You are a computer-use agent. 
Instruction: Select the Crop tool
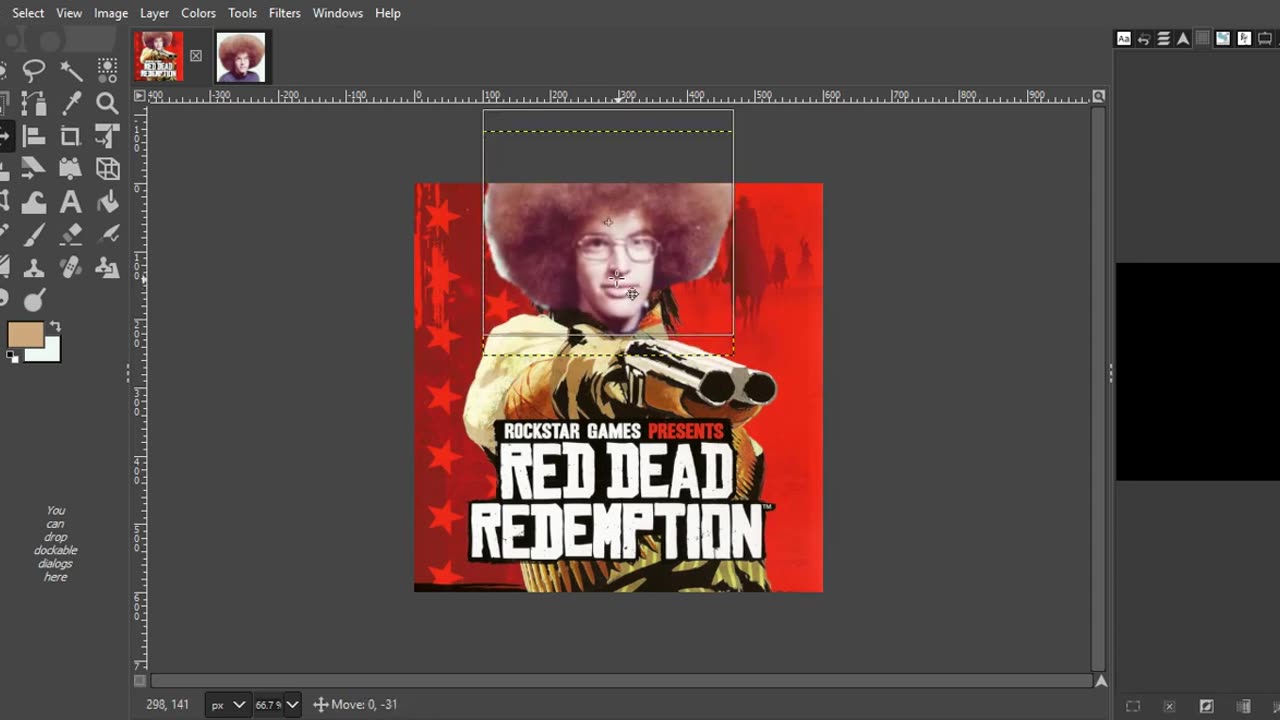[x=71, y=136]
